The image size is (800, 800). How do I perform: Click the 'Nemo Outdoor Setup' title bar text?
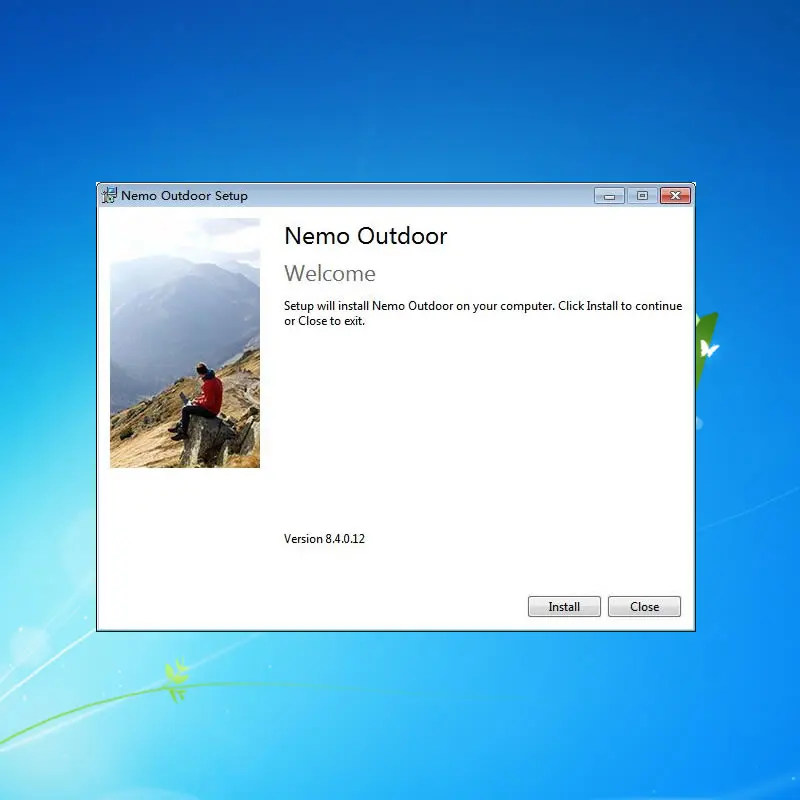coord(184,195)
